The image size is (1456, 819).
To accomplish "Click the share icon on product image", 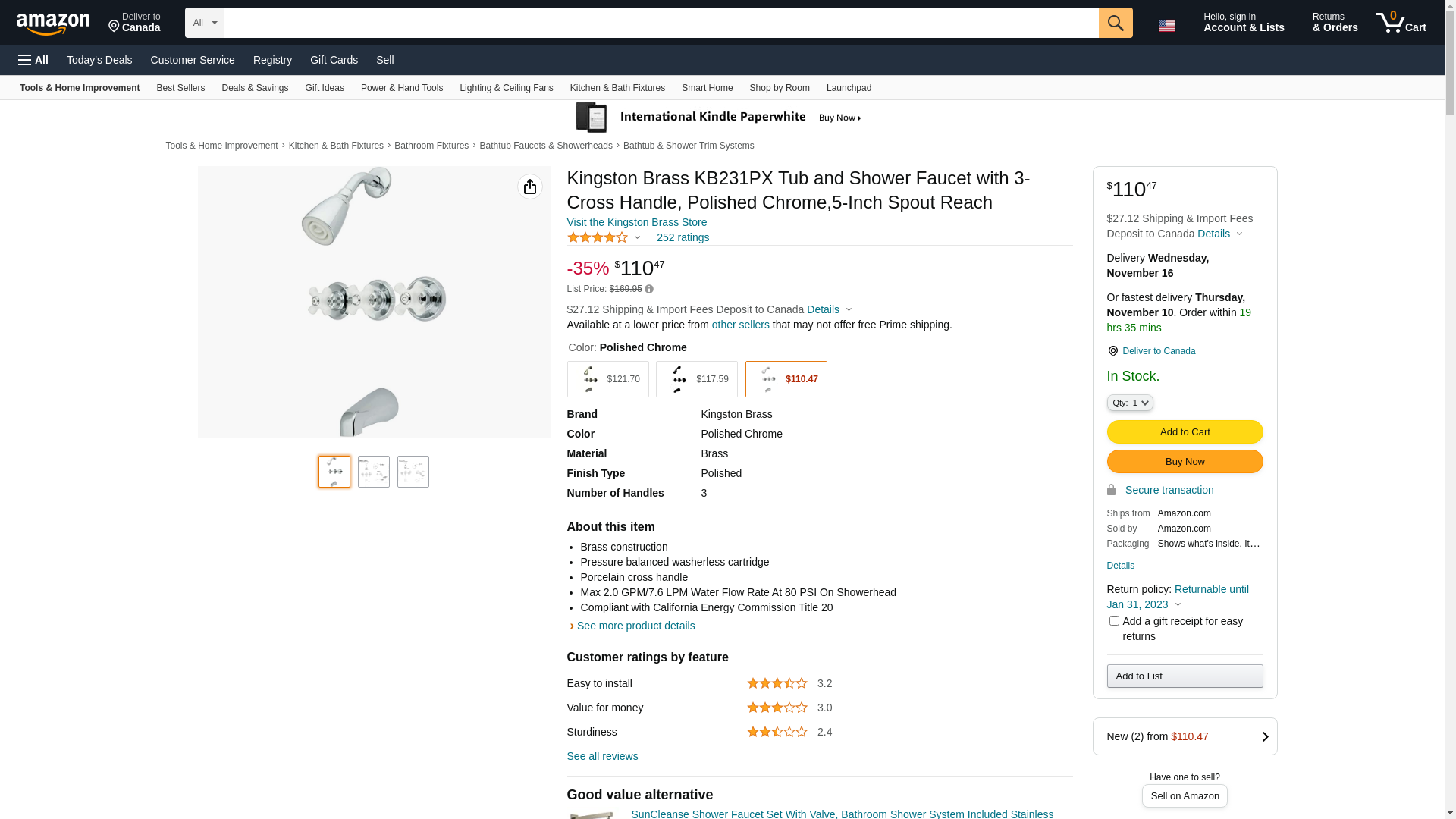I will click(x=530, y=187).
